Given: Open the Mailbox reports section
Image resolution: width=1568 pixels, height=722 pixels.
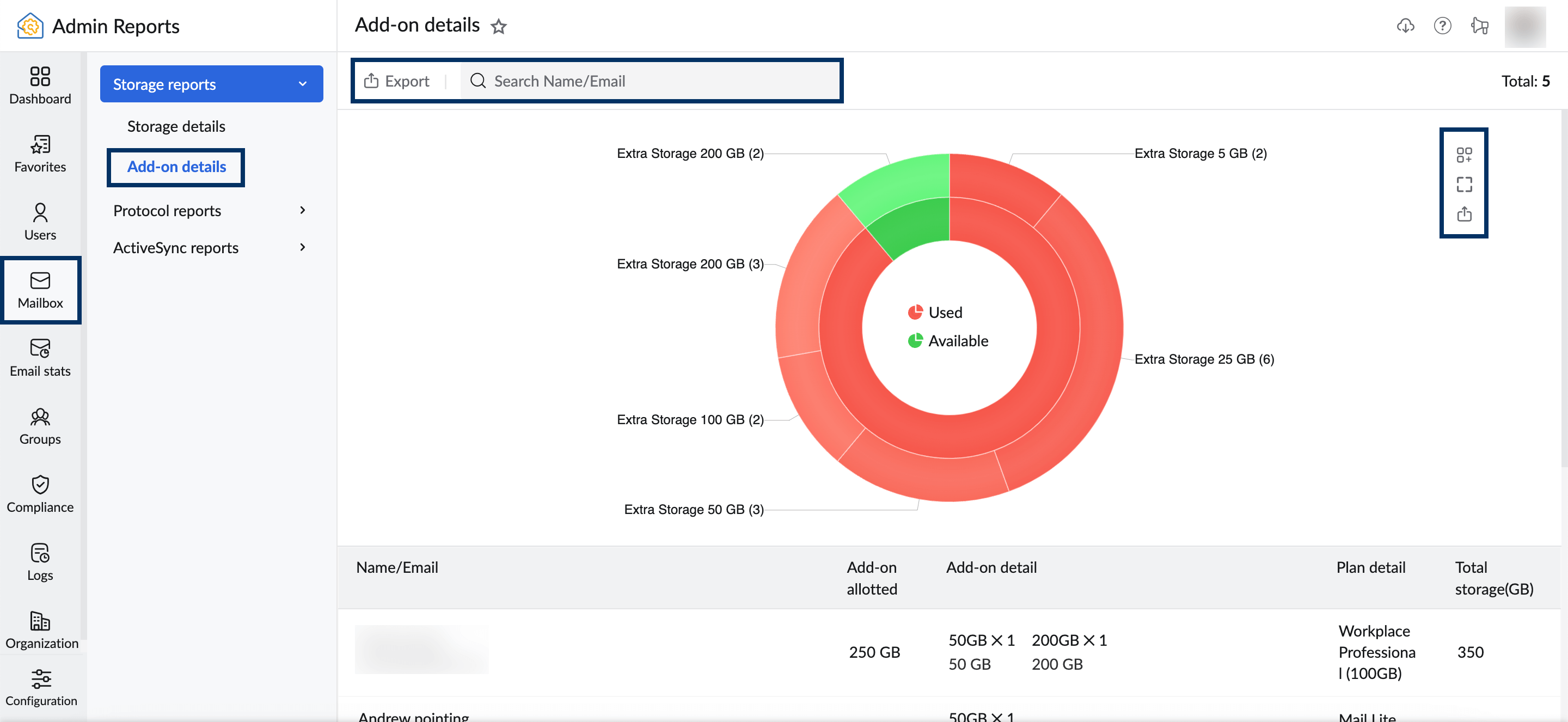Looking at the screenshot, I should point(40,290).
